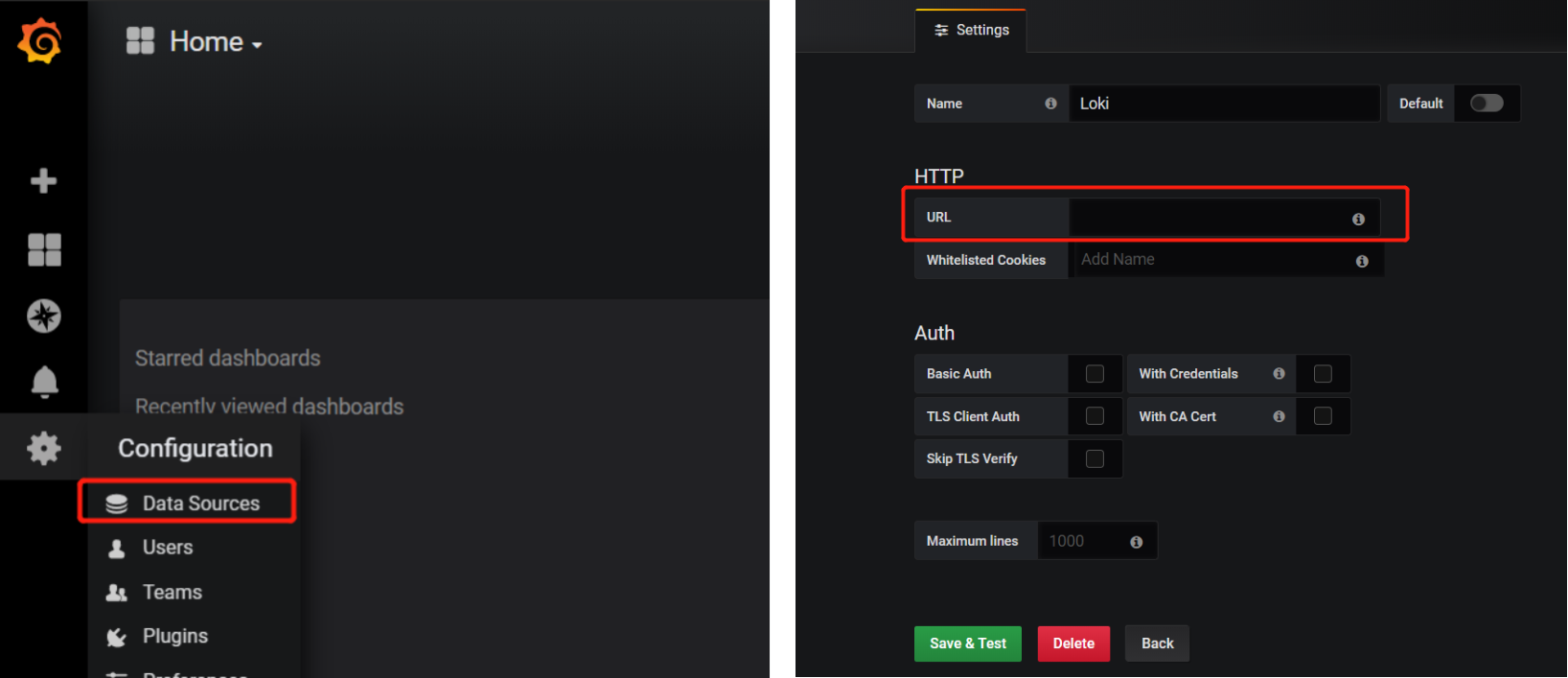Enable the With Credentials checkbox

1323,374
